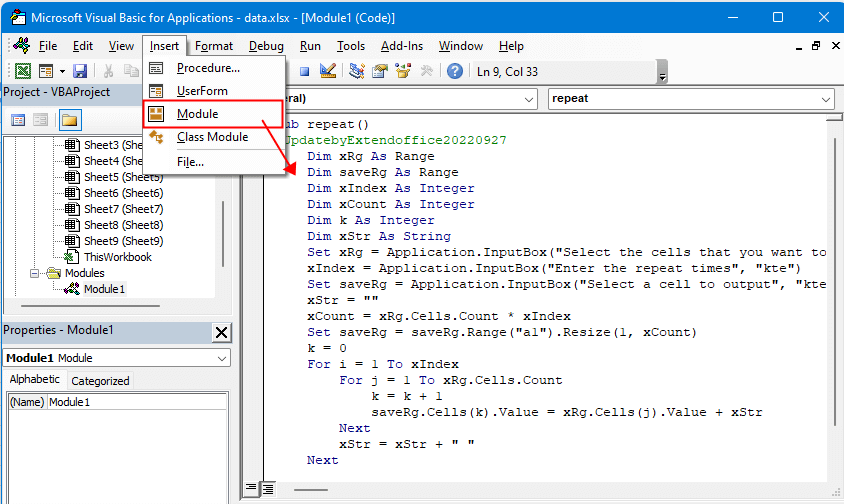Click the Save icon in the toolbar
This screenshot has width=844, height=504.
pyautogui.click(x=80, y=71)
